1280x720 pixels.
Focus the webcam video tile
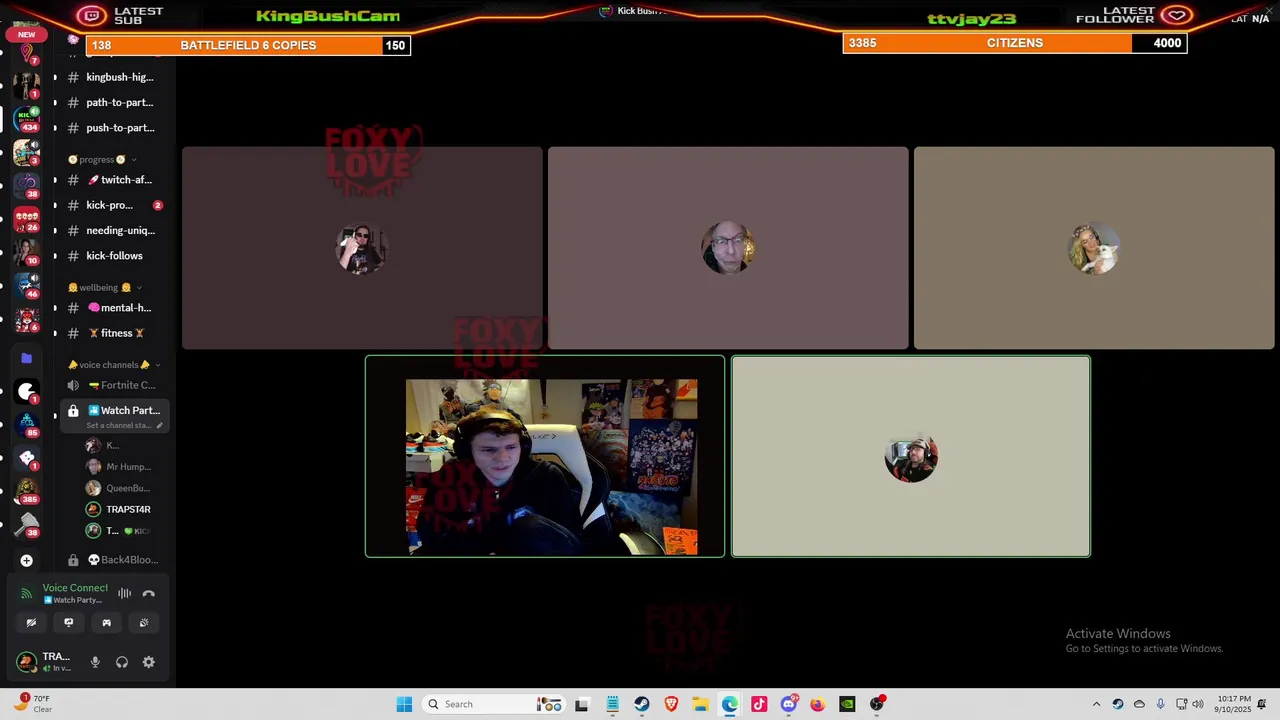coord(545,456)
